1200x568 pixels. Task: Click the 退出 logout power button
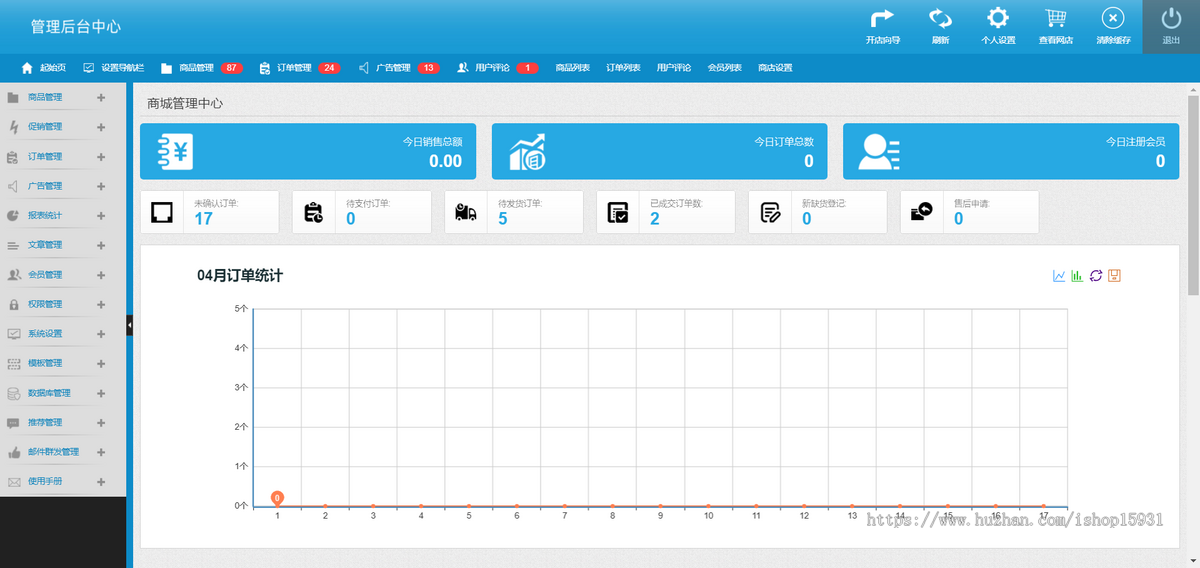pos(1171,18)
